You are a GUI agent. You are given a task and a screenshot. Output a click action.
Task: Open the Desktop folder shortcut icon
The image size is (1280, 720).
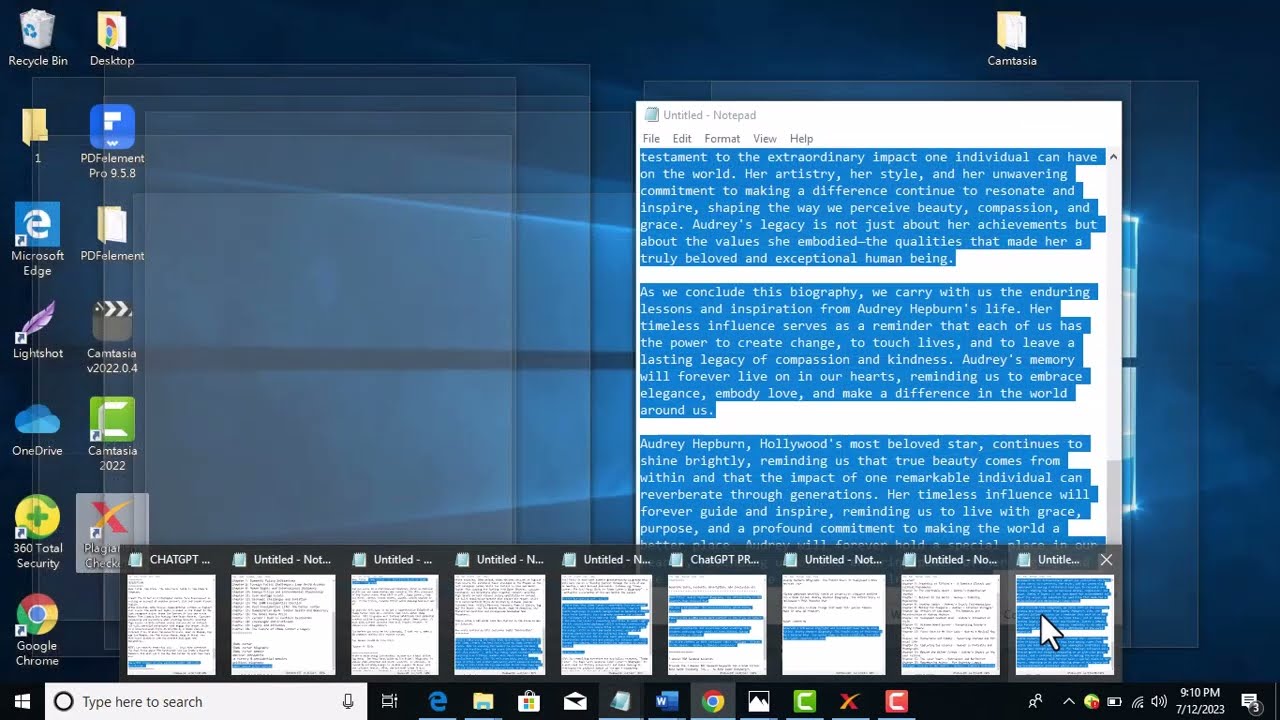[112, 38]
